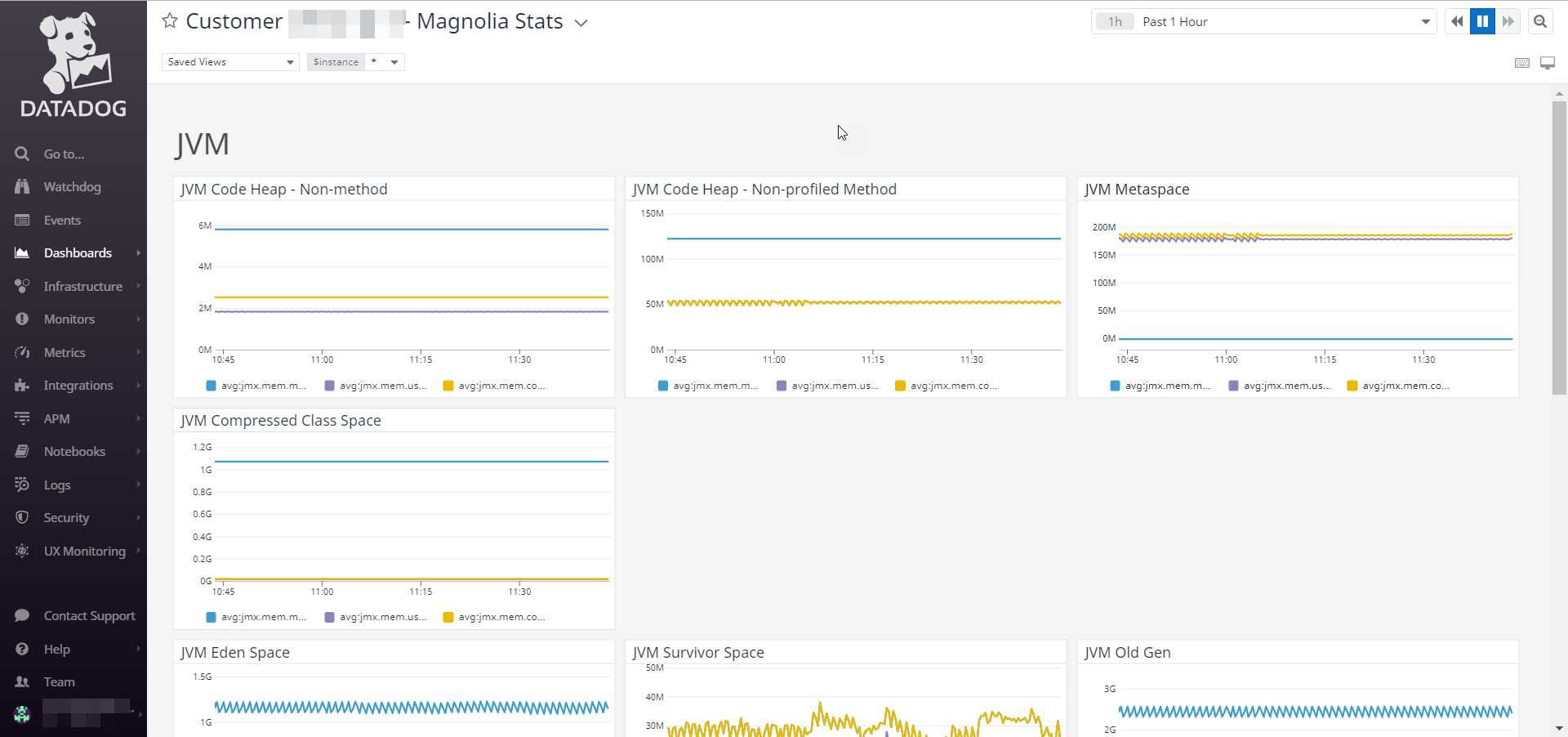Open the Watchdog link
The height and width of the screenshot is (737, 1568).
point(73,187)
